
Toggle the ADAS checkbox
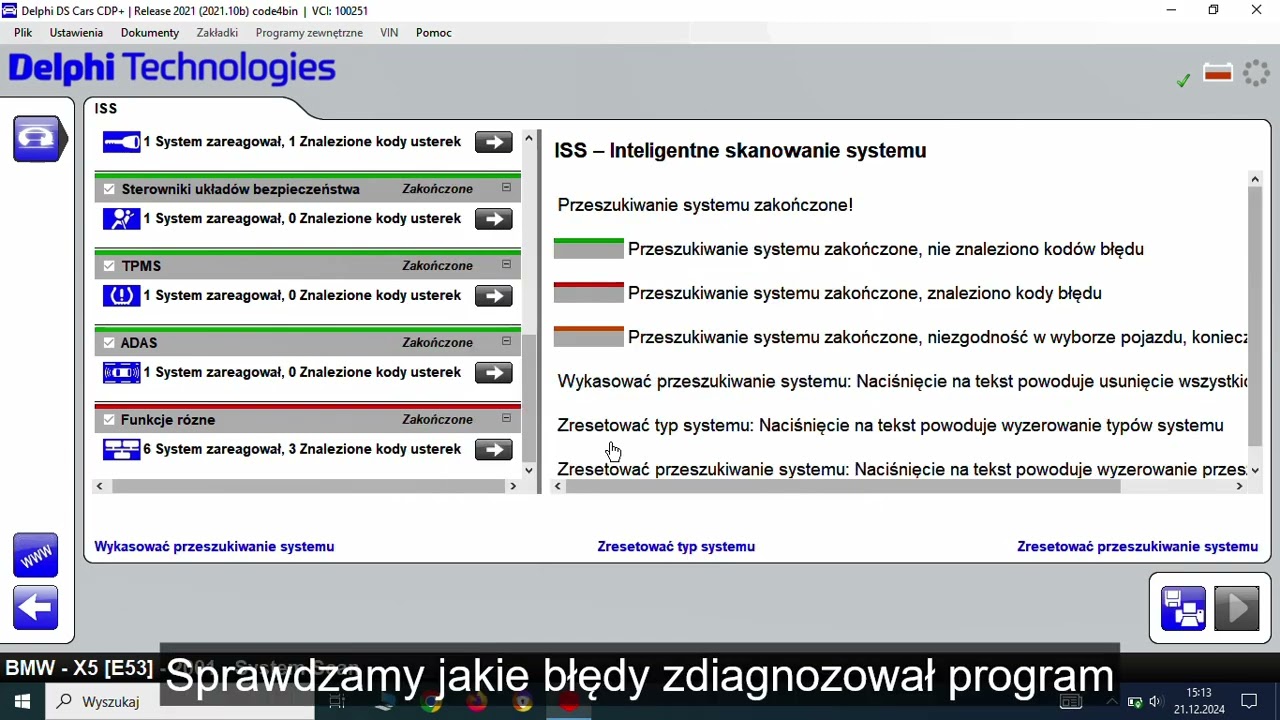(109, 343)
